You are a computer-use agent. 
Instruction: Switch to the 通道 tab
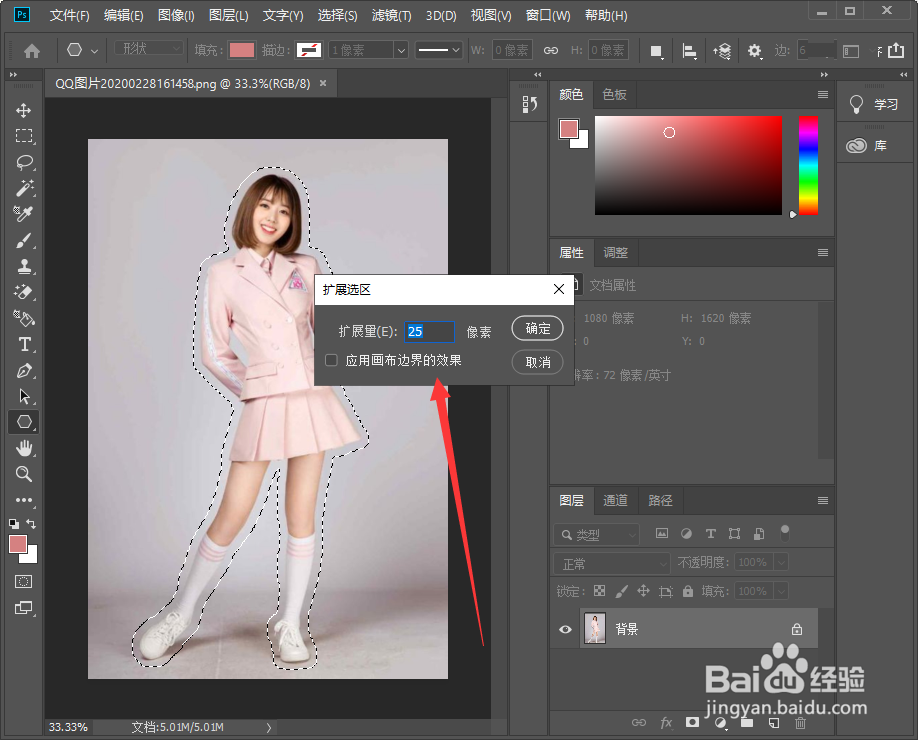615,500
